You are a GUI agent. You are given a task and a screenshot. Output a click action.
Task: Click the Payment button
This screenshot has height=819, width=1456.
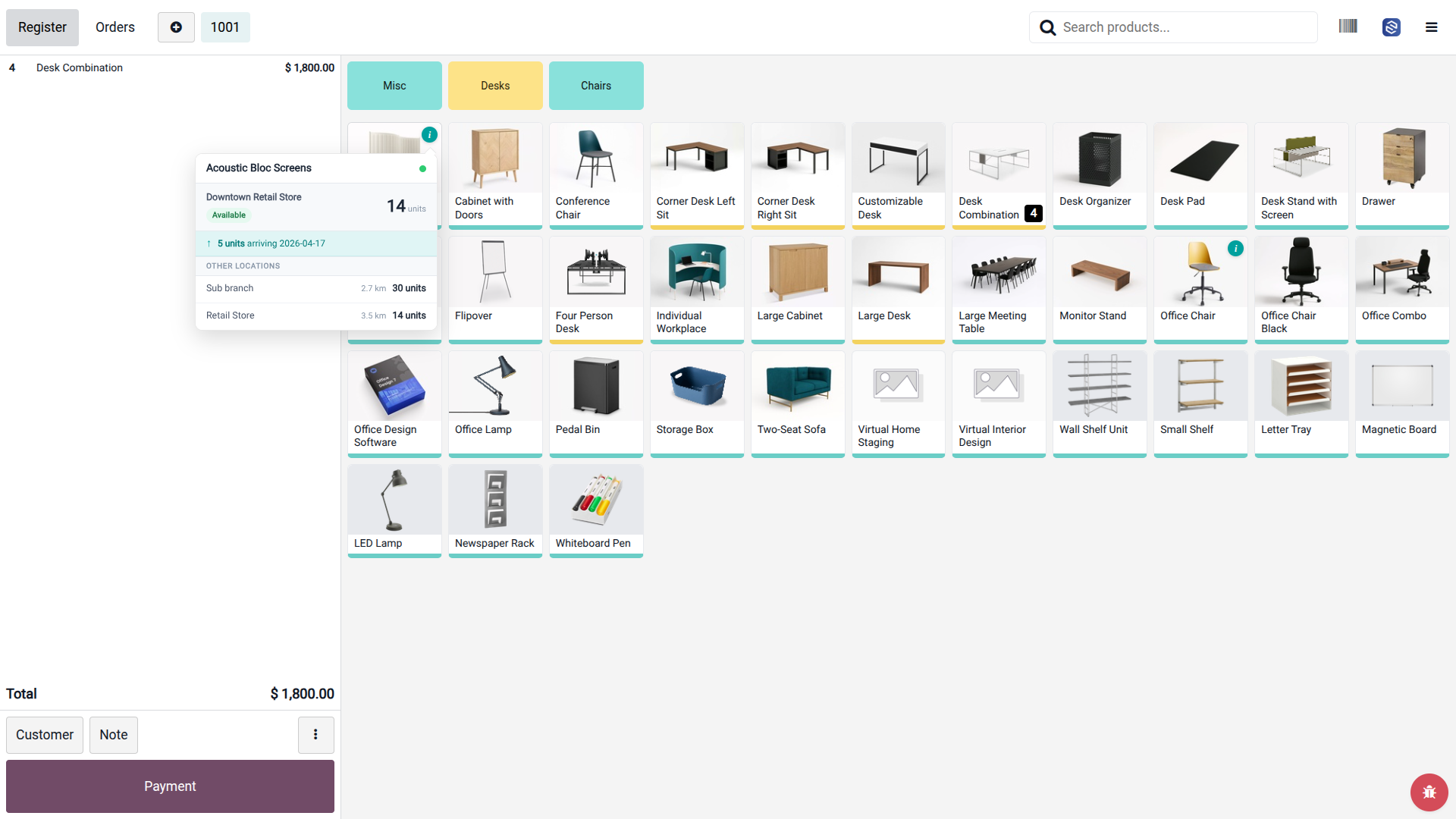(x=170, y=786)
